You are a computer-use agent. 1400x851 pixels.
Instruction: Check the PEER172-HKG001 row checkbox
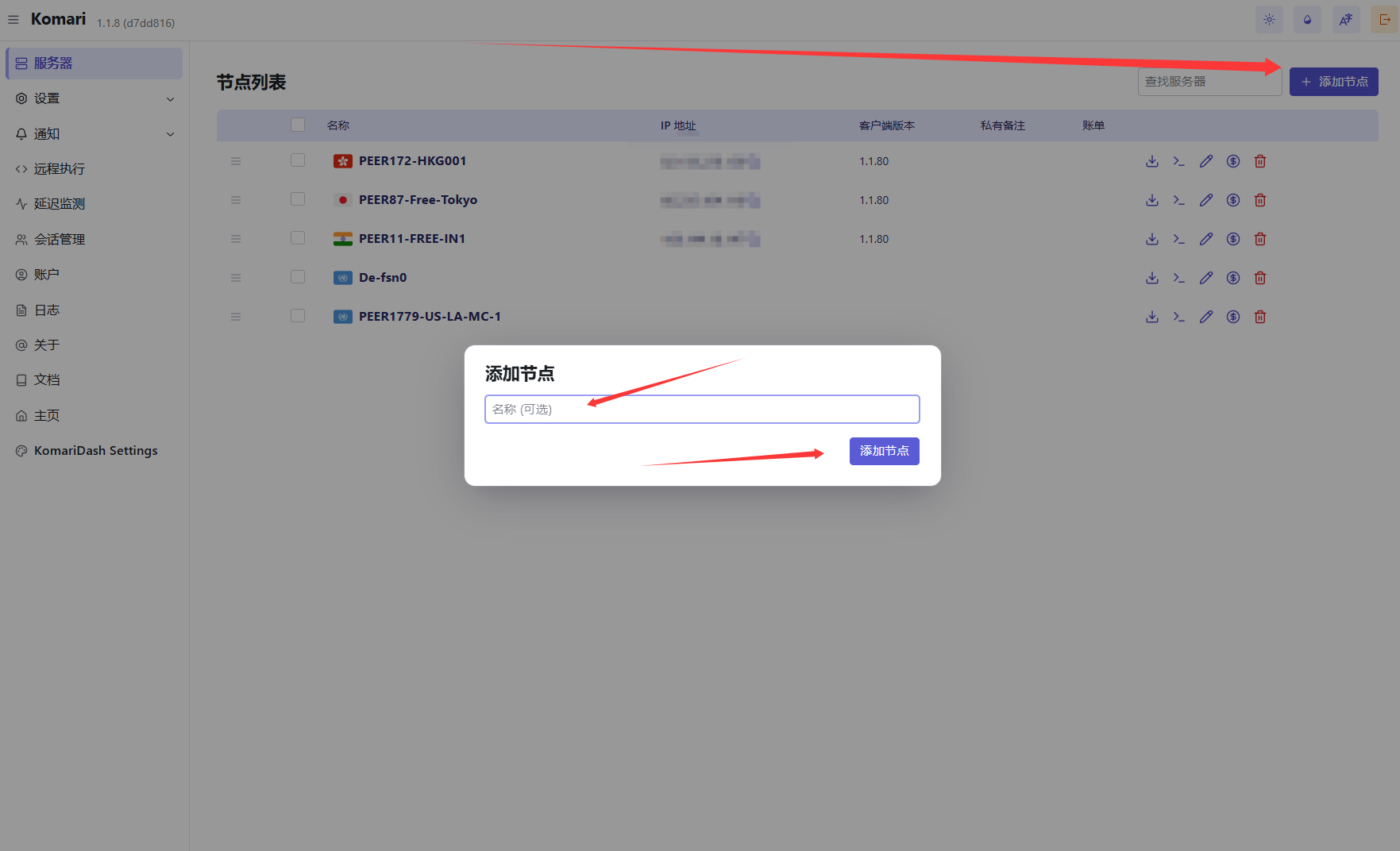(298, 160)
